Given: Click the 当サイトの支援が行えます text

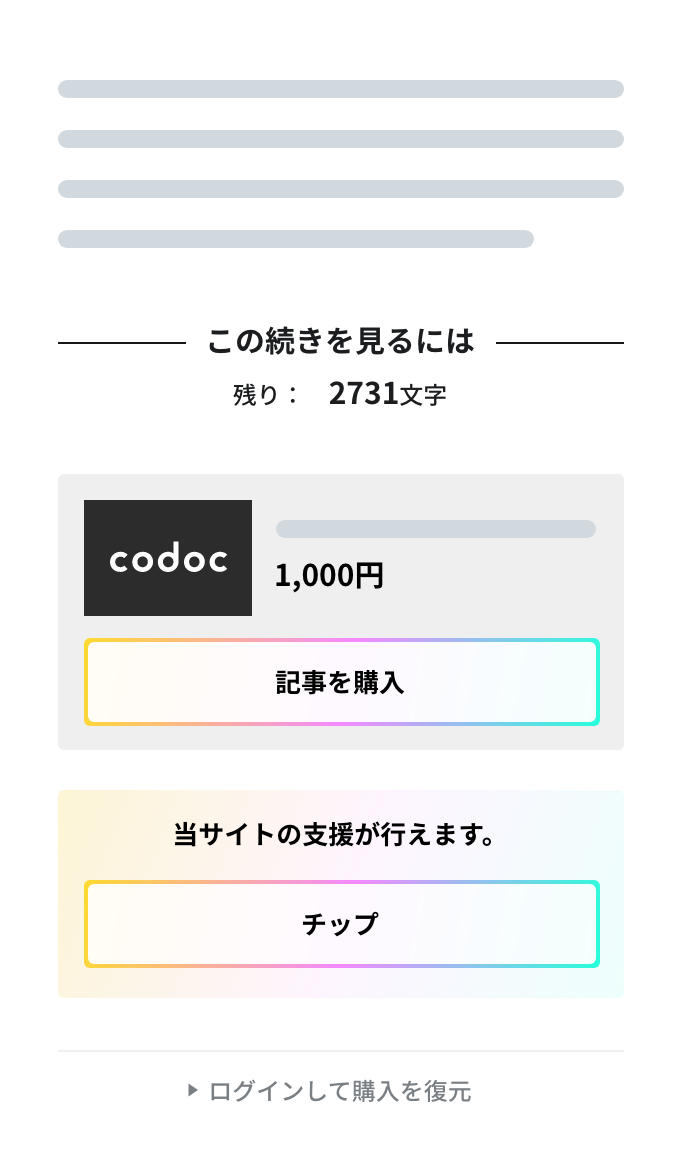Looking at the screenshot, I should [340, 835].
